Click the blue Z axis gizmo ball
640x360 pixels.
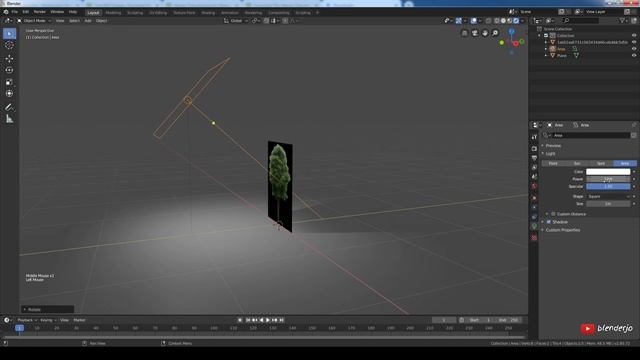coord(511,31)
